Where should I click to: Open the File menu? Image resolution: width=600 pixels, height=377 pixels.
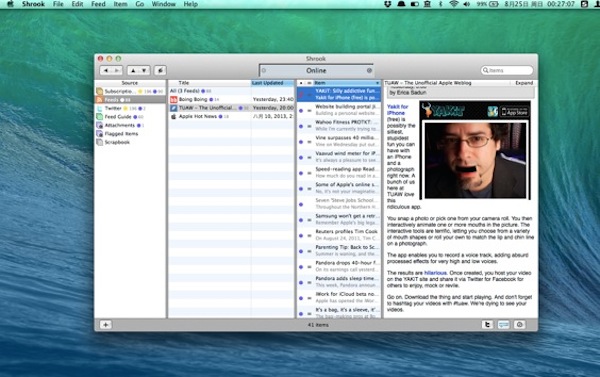pos(58,4)
